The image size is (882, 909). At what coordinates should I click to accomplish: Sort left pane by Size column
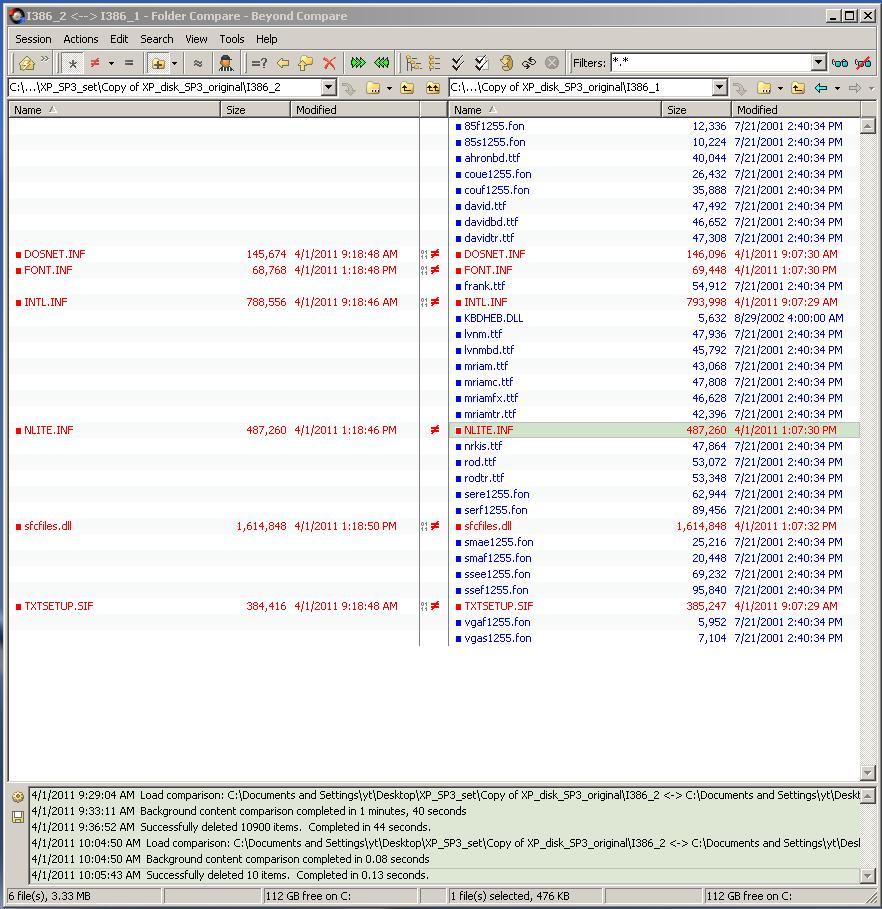(x=255, y=110)
